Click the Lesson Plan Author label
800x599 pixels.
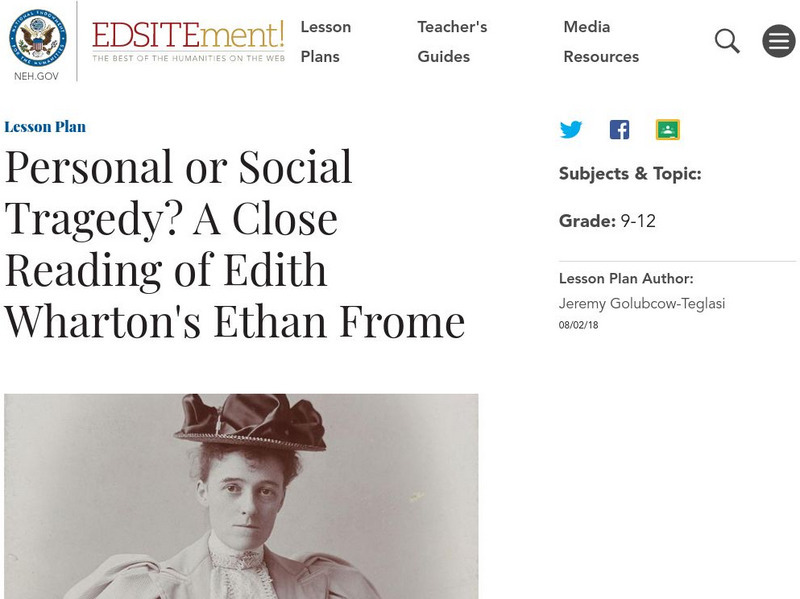point(626,280)
